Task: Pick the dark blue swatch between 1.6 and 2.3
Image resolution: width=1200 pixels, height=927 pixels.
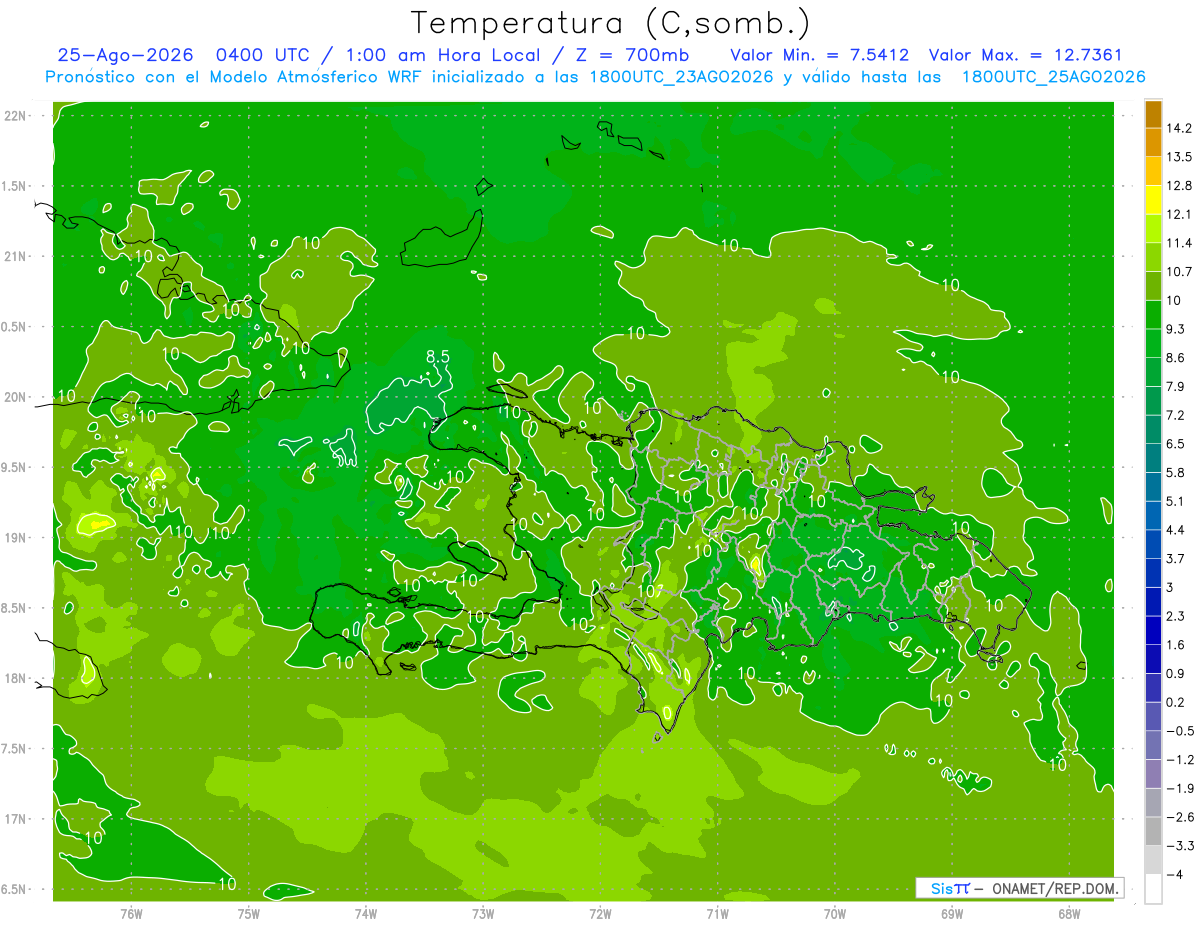Action: pos(1152,630)
